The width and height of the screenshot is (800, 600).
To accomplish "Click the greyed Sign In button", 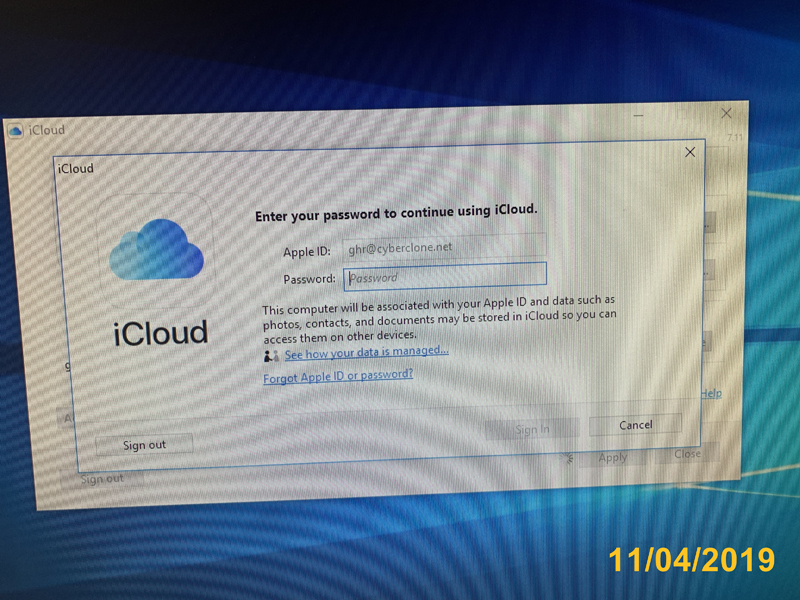I will 532,429.
